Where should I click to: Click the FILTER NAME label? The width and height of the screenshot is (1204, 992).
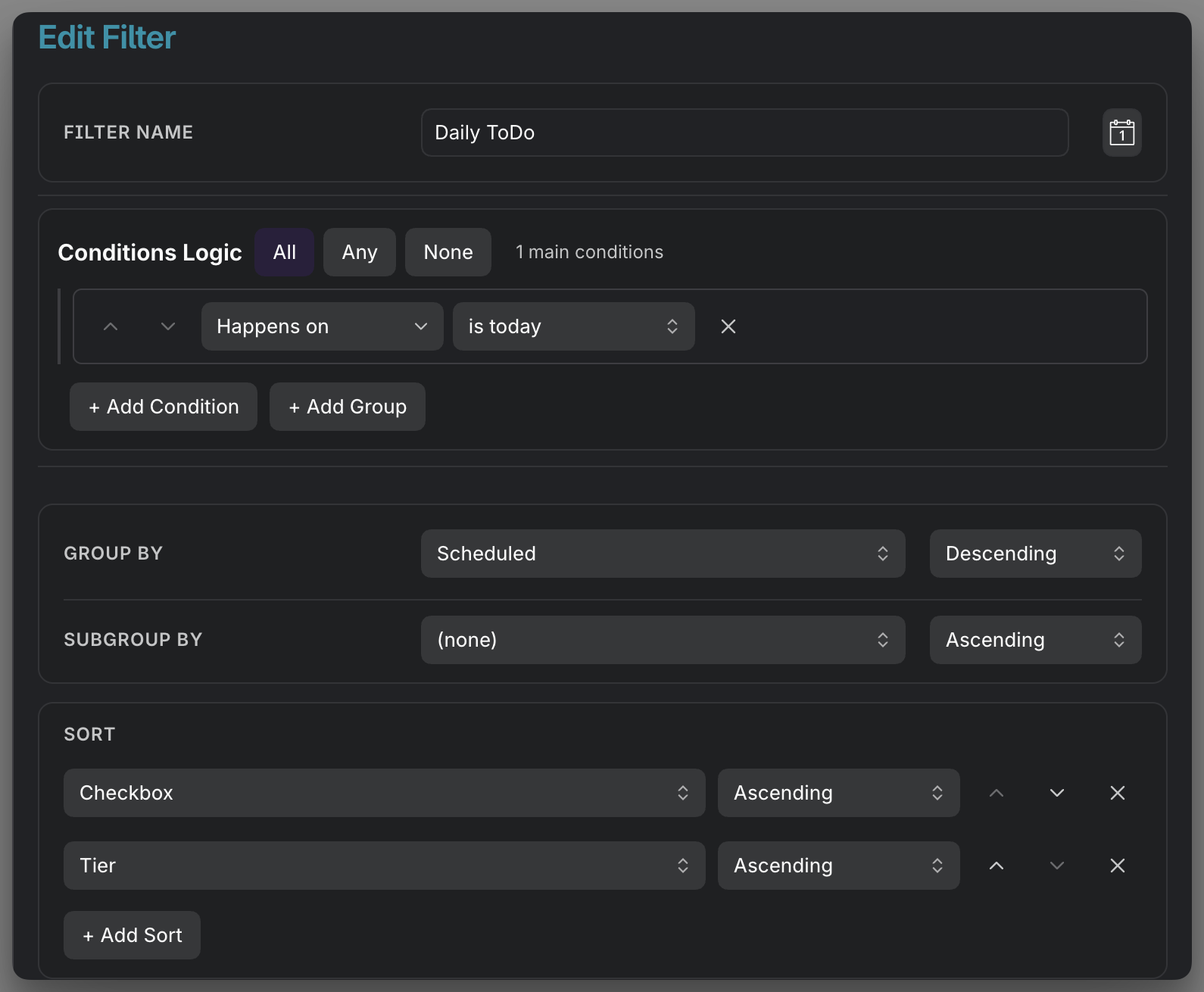[x=129, y=133]
